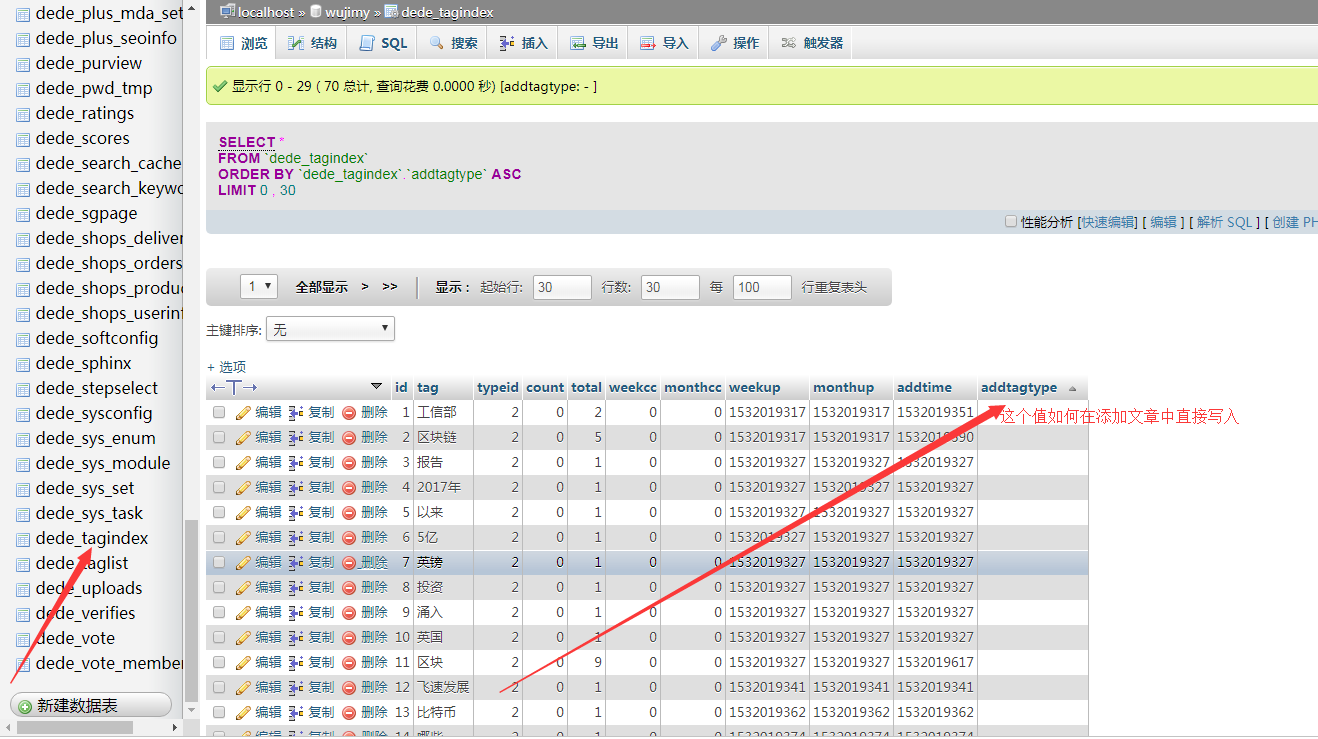Click the dede_scores table icon
The height and width of the screenshot is (739, 1318).
pyautogui.click(x=23, y=139)
